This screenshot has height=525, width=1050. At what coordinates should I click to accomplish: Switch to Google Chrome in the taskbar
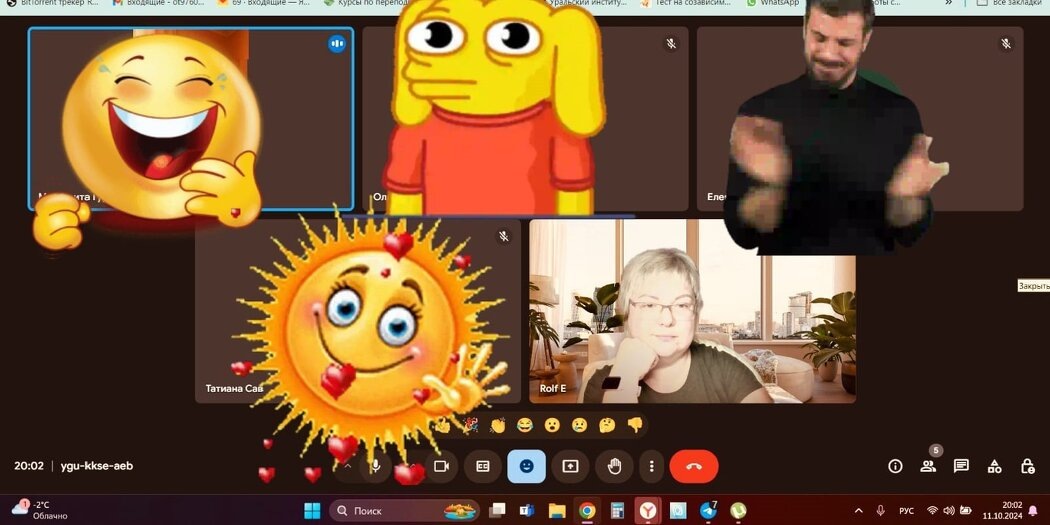(587, 511)
